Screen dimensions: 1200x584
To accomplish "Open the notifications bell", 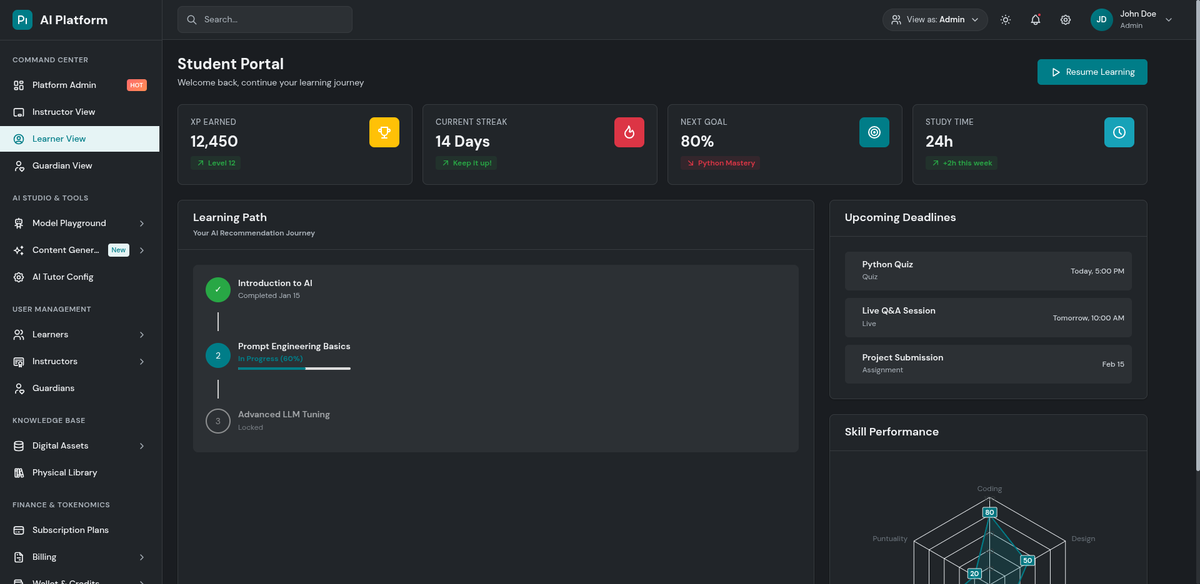I will (x=1035, y=19).
